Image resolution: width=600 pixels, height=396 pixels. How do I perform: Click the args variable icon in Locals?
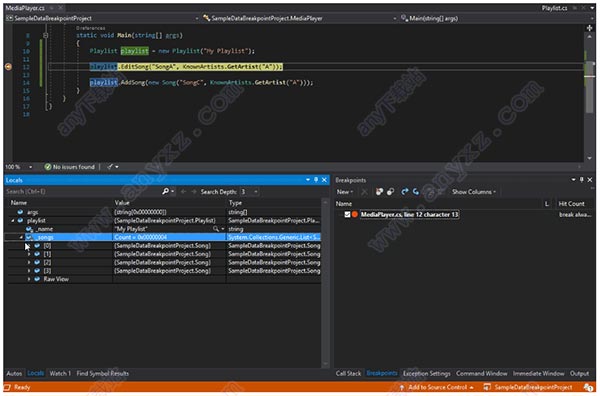20,212
